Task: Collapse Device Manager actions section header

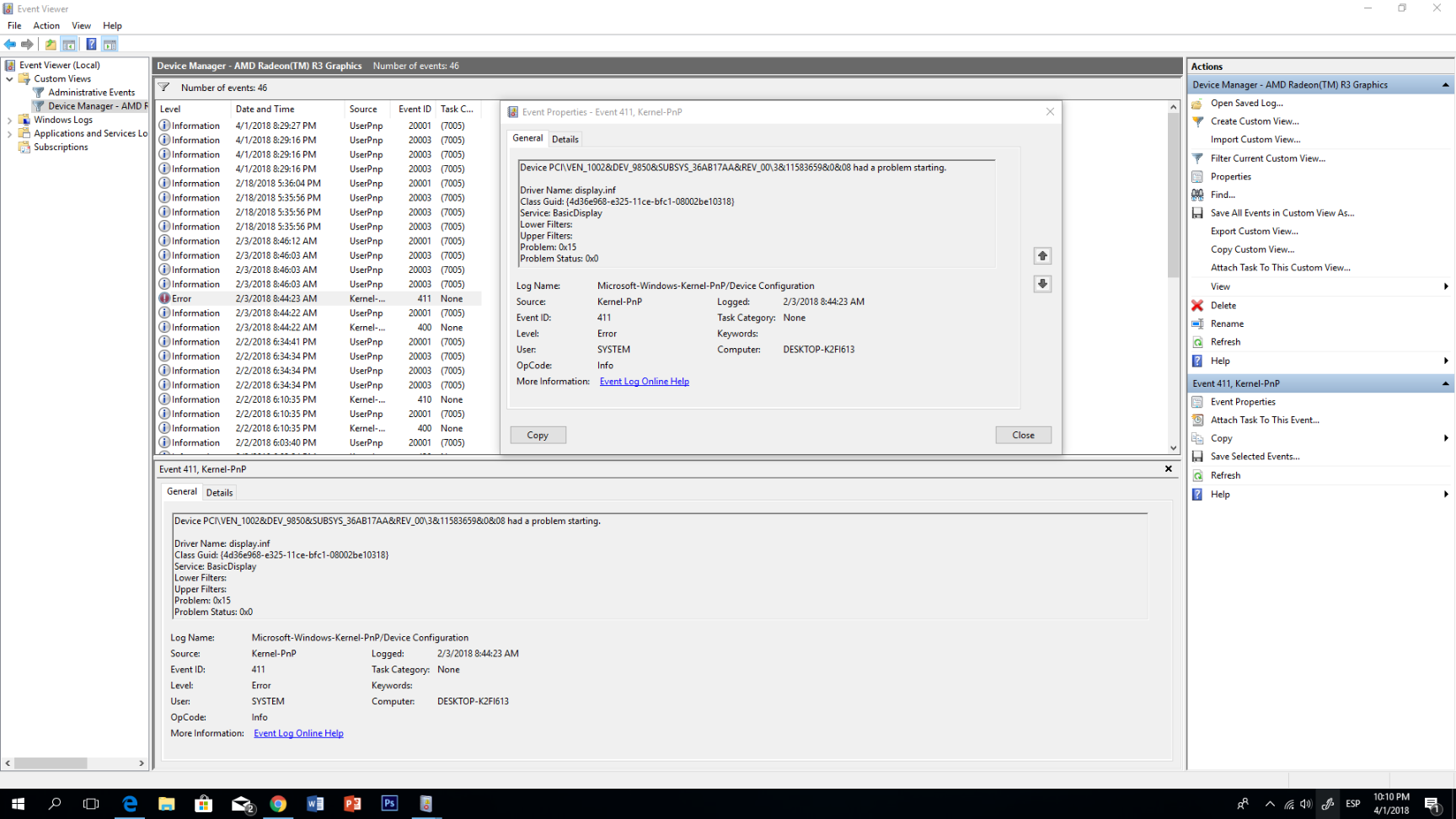Action: pos(1445,85)
